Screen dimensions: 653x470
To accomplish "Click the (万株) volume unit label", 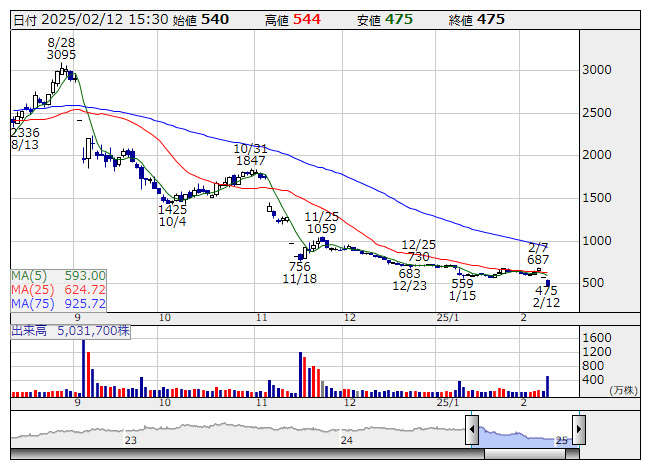I will (623, 390).
